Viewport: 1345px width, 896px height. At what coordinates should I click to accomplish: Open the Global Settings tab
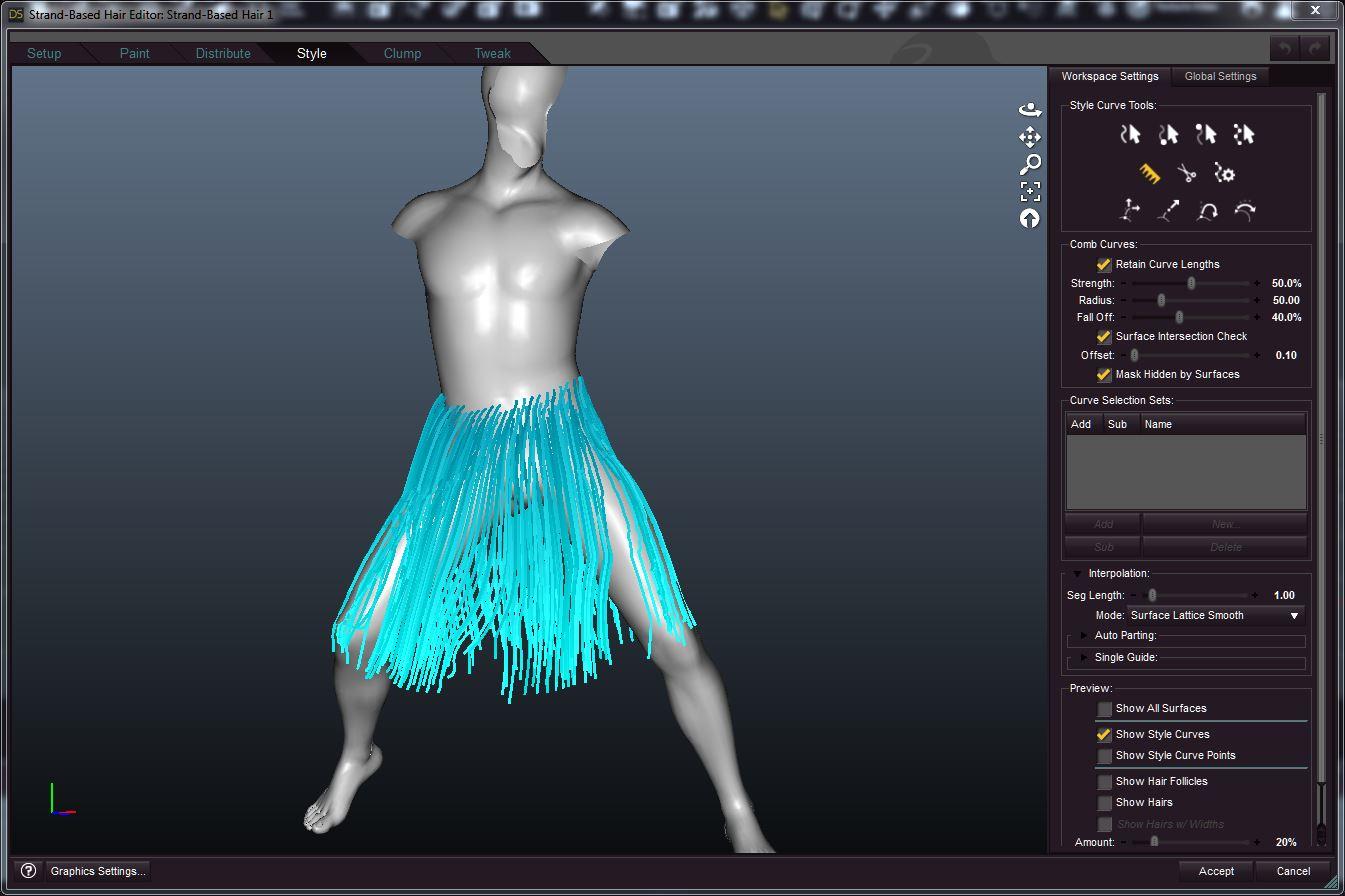click(1220, 75)
